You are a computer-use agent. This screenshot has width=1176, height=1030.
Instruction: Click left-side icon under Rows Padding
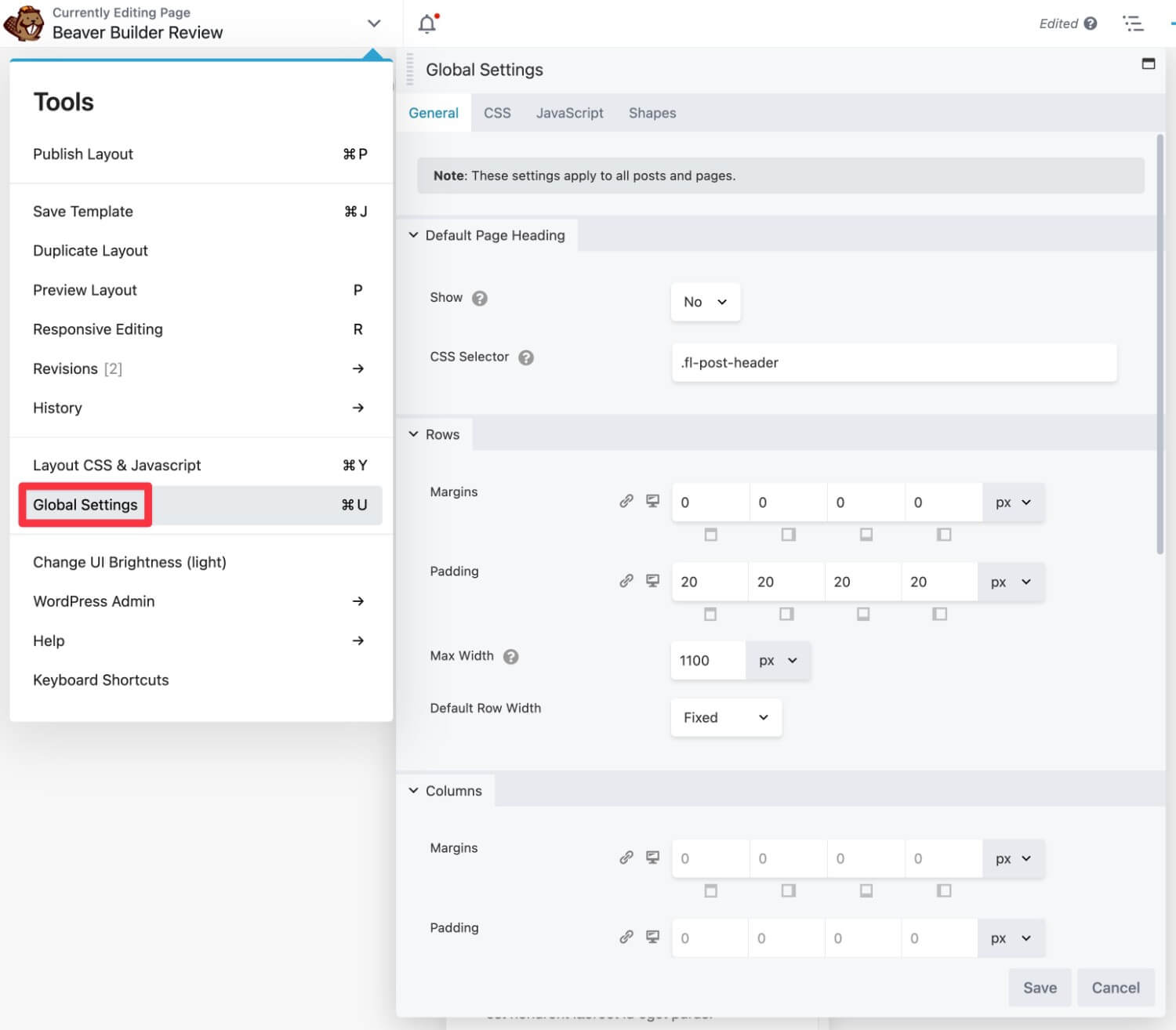point(939,614)
